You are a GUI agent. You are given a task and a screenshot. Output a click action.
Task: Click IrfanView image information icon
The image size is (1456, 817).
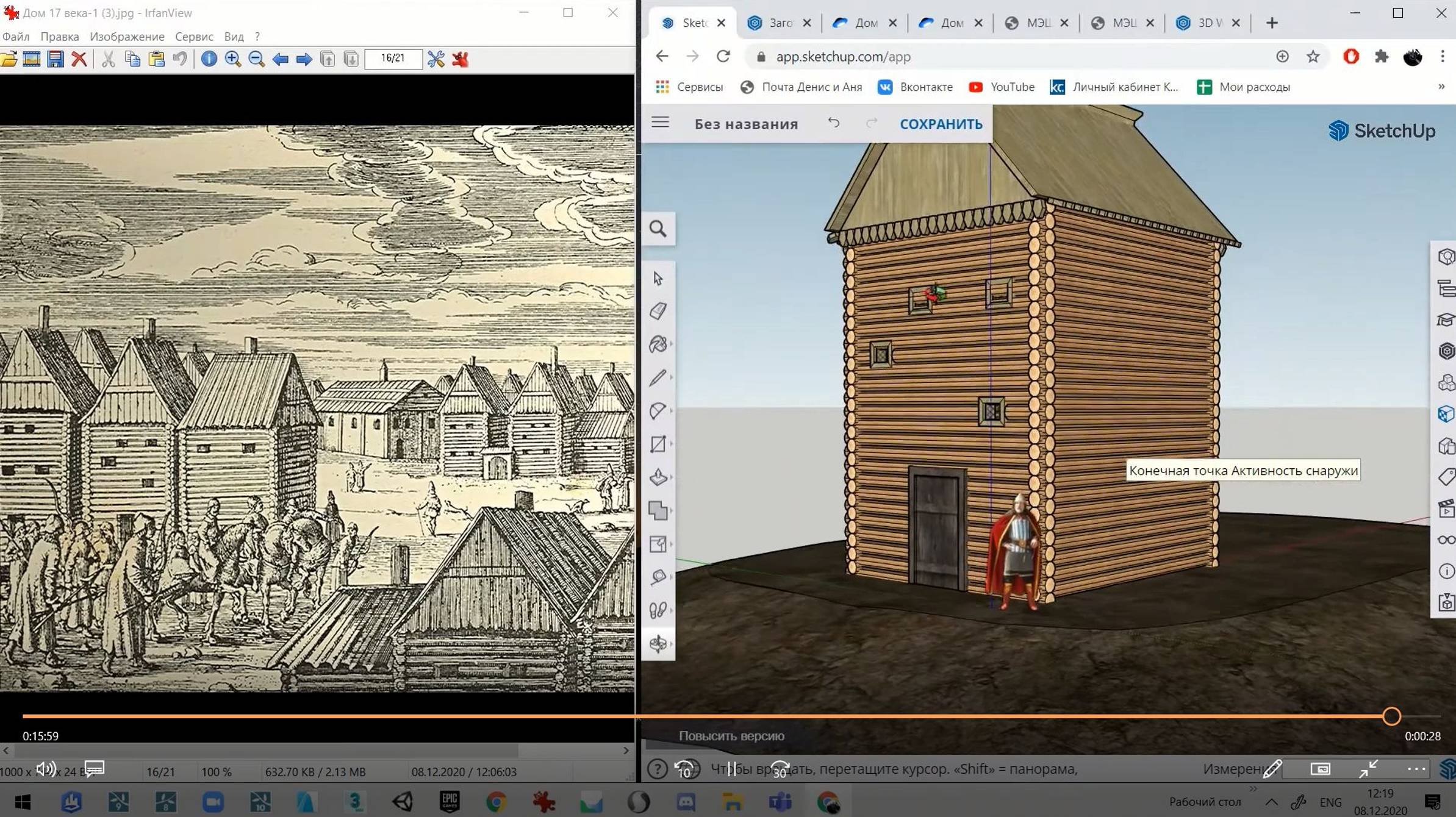(x=209, y=59)
